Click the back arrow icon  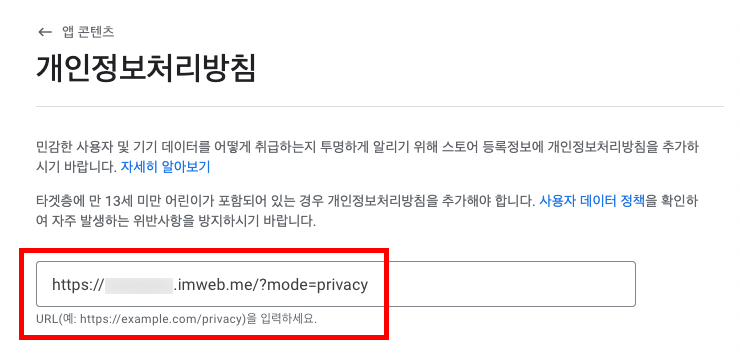pos(45,32)
